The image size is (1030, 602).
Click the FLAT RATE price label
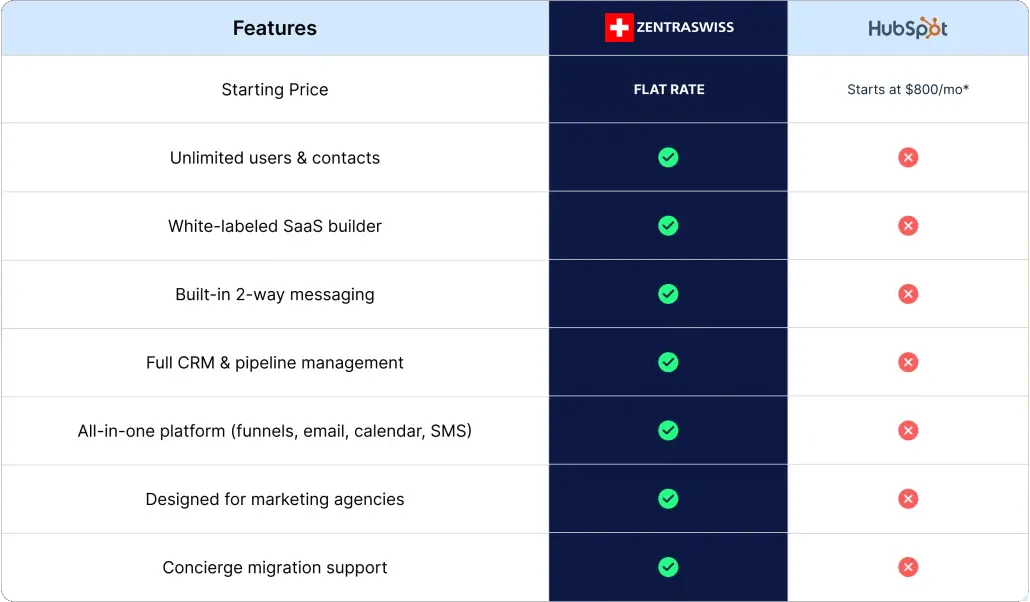(669, 89)
